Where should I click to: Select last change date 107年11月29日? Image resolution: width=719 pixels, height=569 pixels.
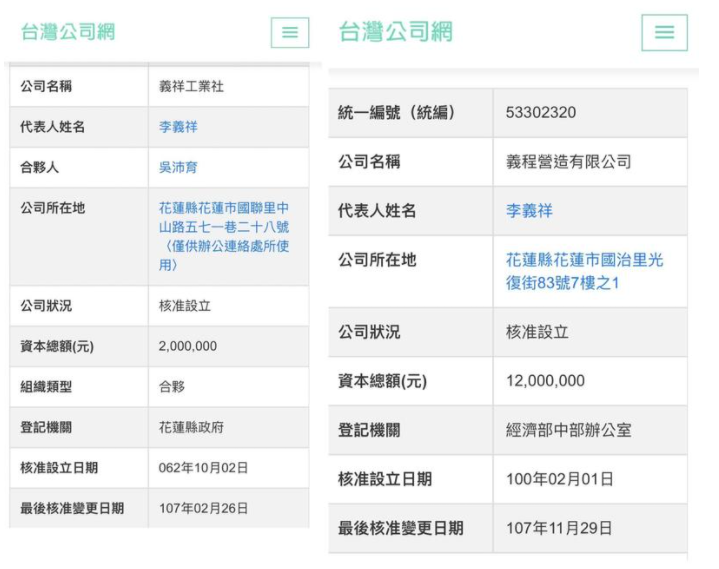559,528
